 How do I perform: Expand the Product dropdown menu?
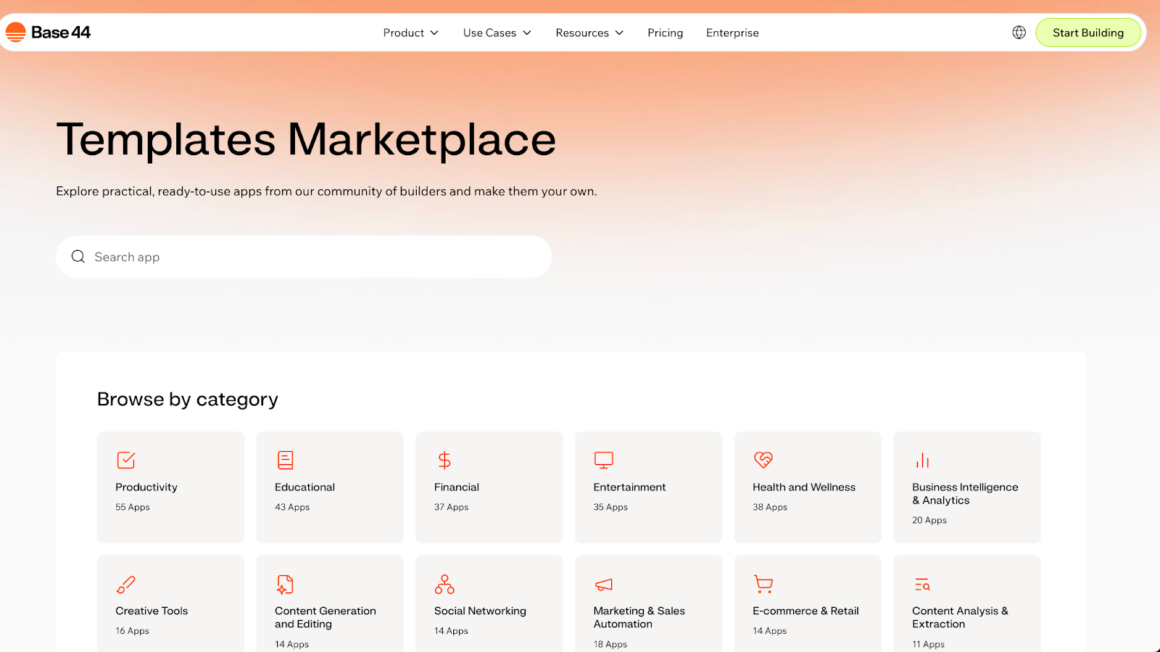(x=410, y=33)
